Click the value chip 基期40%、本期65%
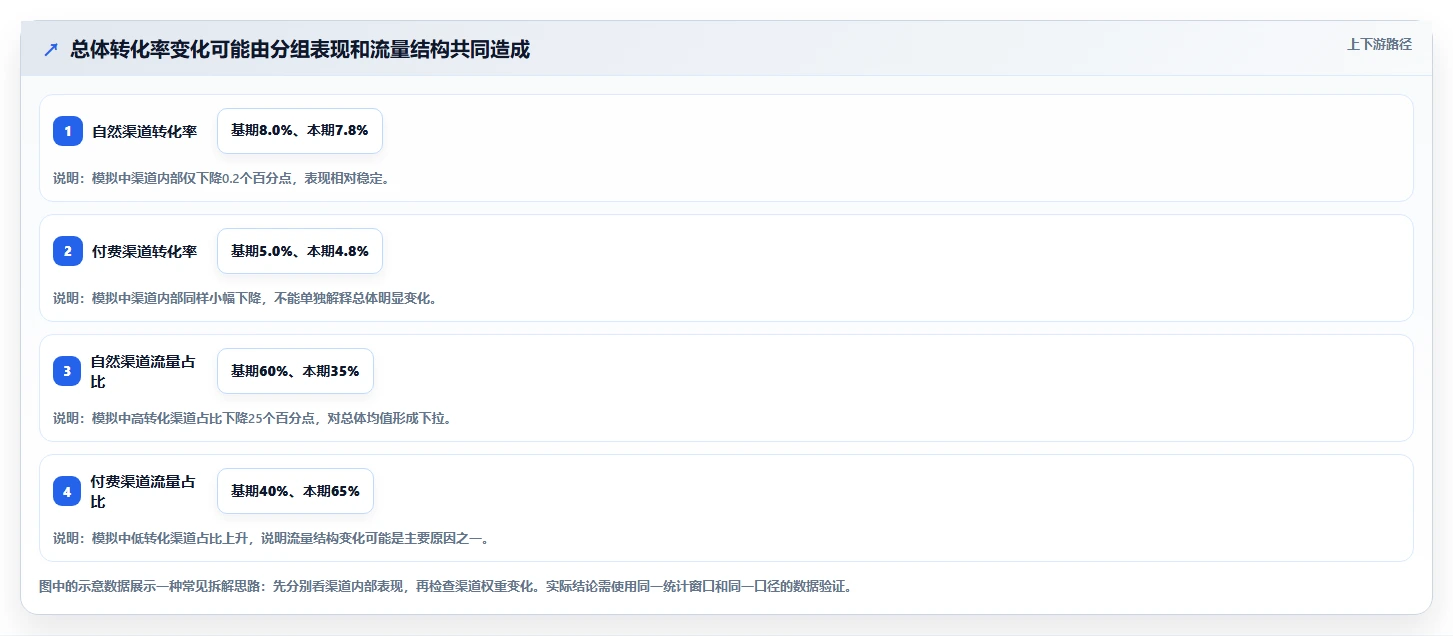Viewport: 1453px width, 636px height. [x=295, y=491]
